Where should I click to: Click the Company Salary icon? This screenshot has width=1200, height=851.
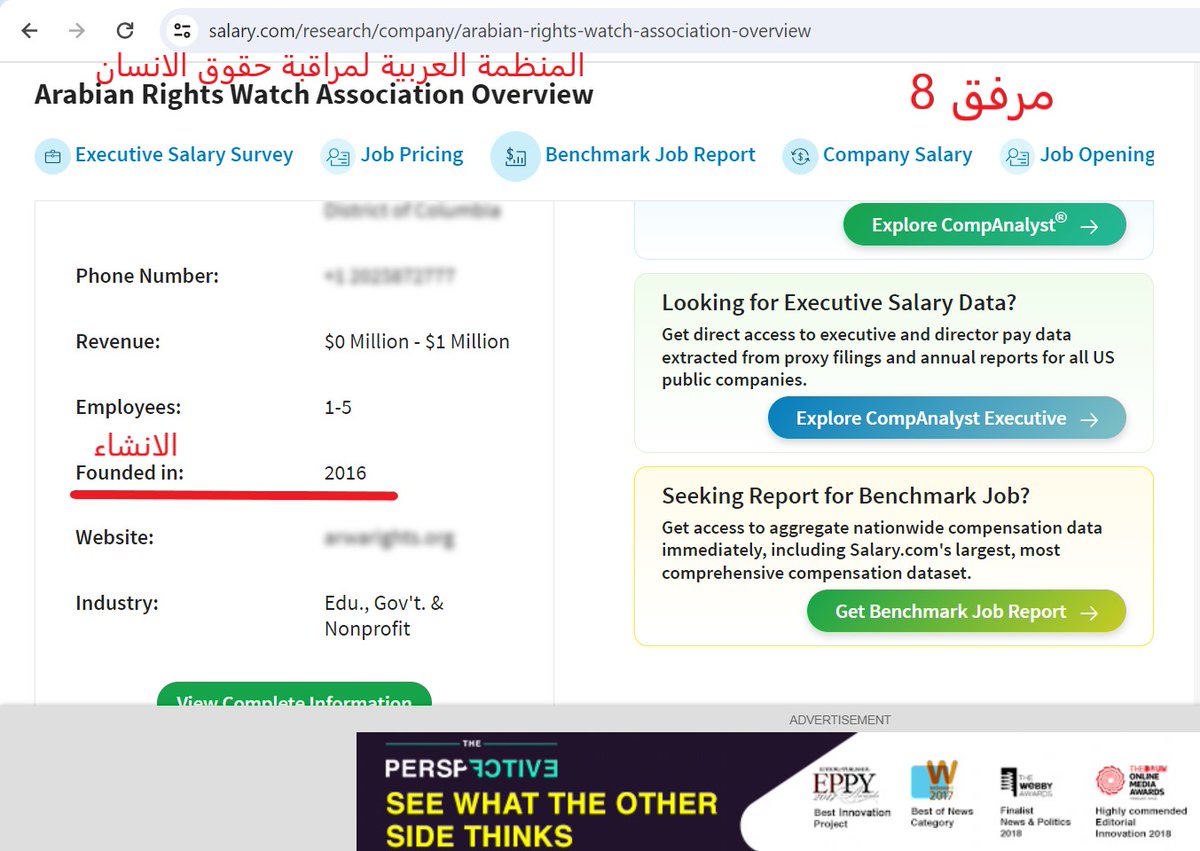[x=800, y=156]
